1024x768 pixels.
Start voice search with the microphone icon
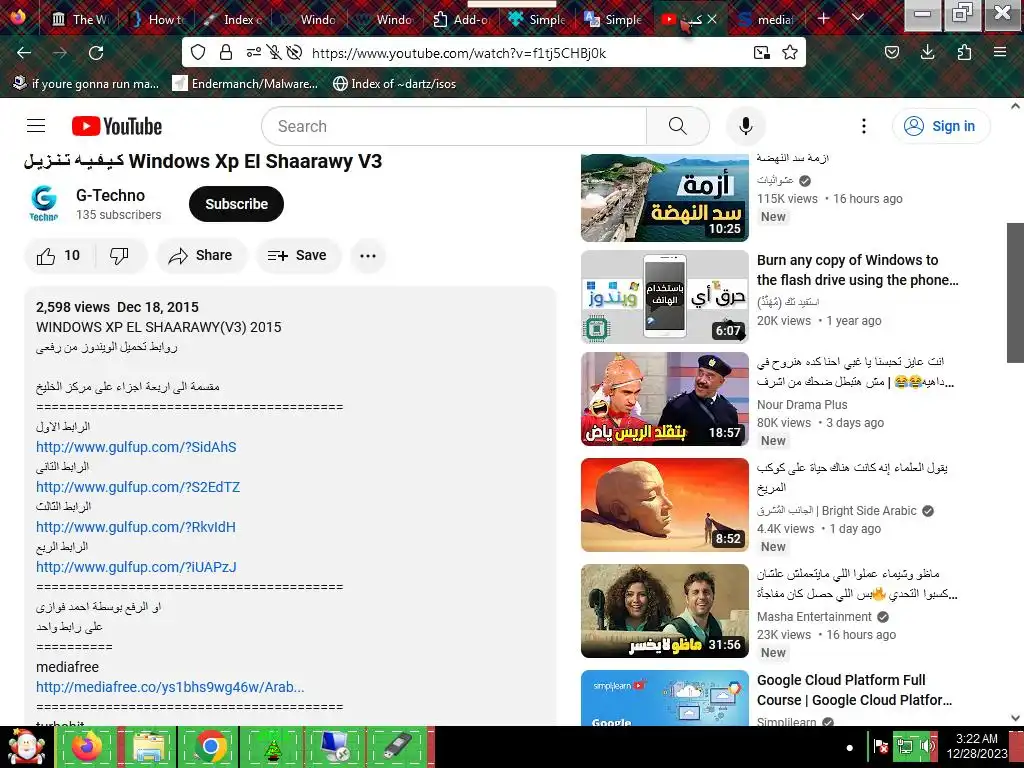(745, 126)
